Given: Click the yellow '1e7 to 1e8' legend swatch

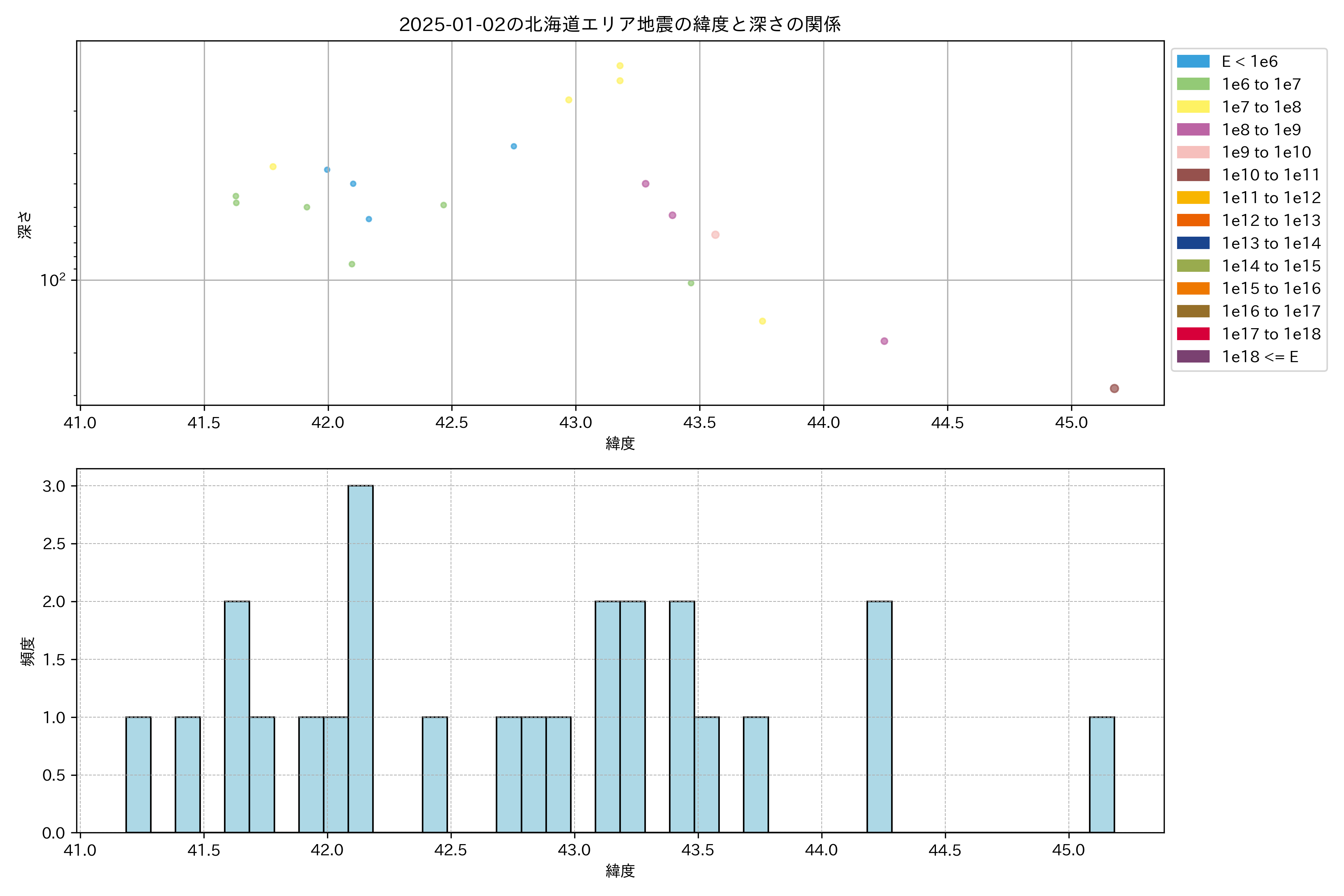Looking at the screenshot, I should (1192, 107).
